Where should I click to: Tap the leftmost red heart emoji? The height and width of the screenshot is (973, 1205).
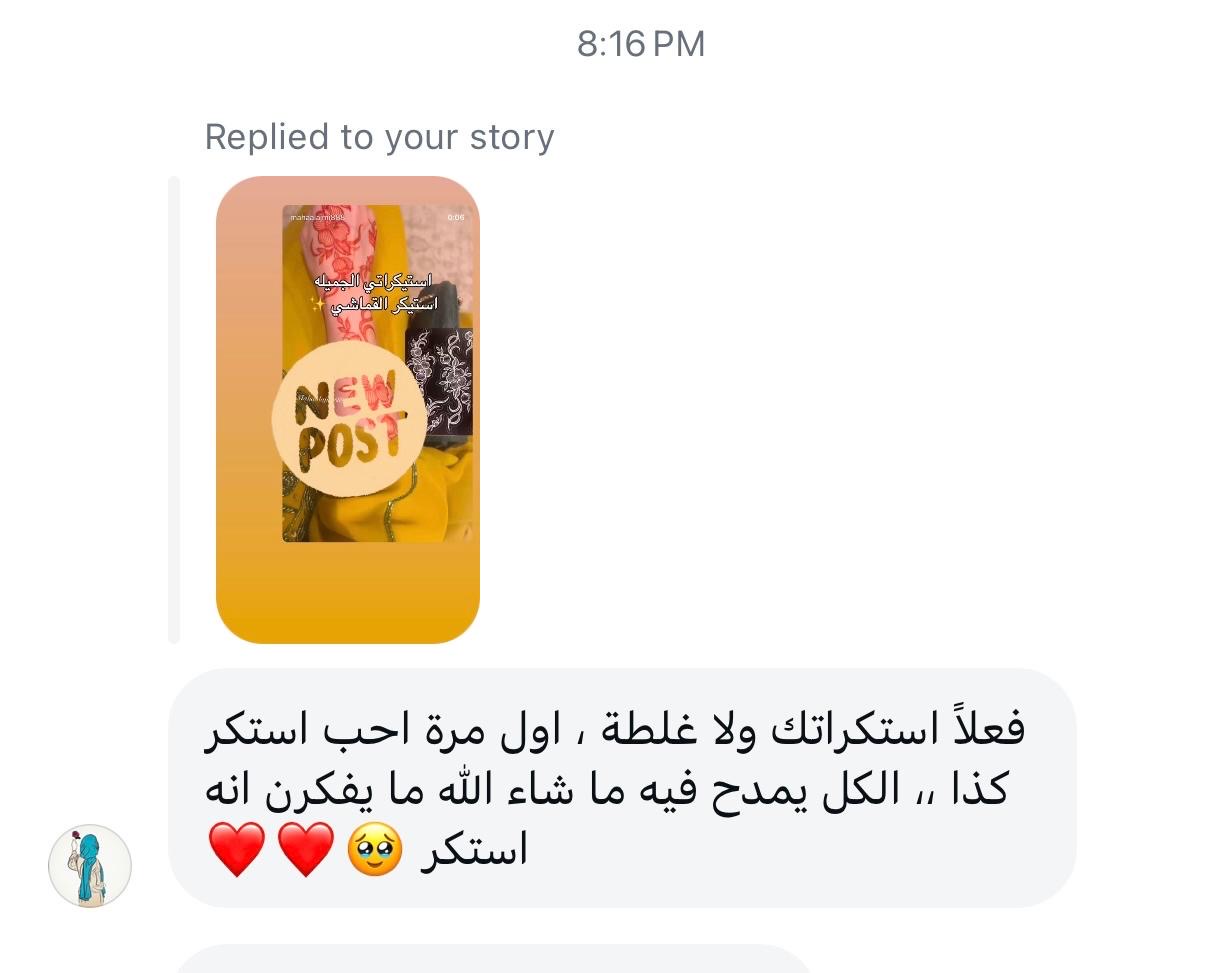click(x=236, y=851)
